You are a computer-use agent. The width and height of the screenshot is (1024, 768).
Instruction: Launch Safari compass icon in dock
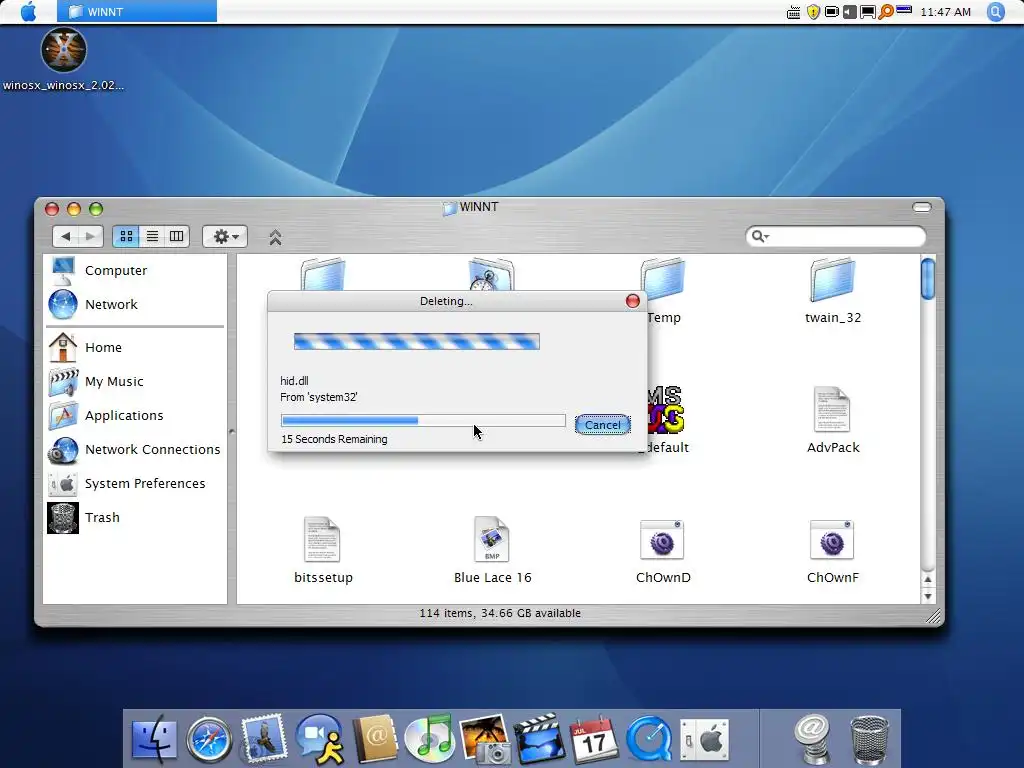[x=209, y=739]
